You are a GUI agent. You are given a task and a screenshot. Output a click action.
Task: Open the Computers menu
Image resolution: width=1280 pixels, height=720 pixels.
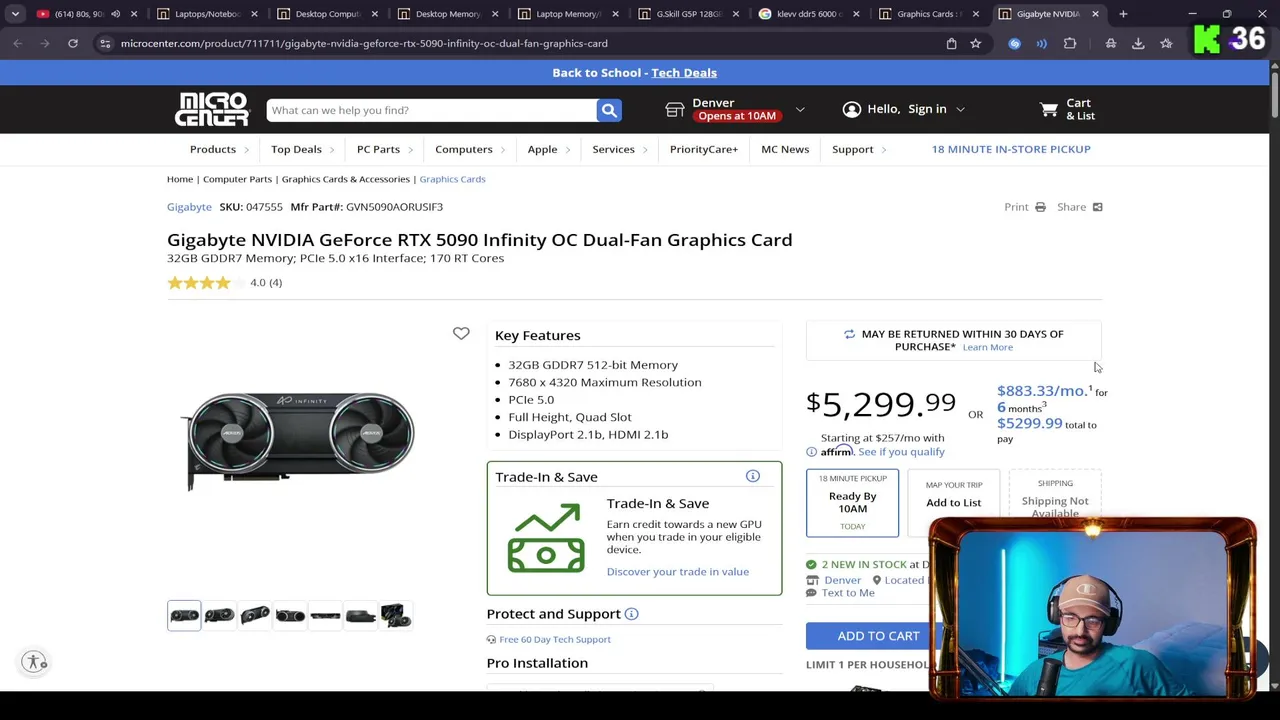(x=469, y=149)
